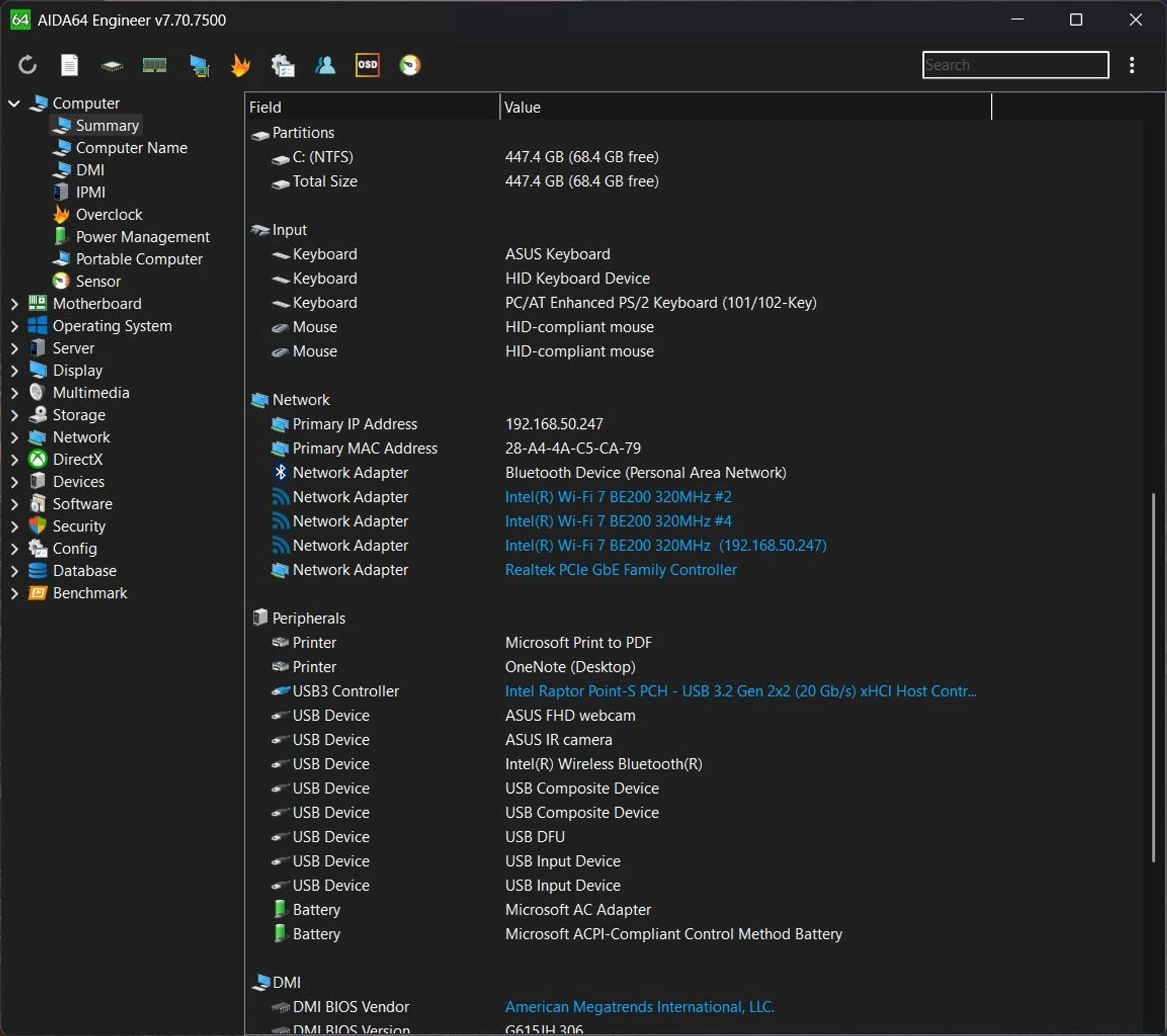Select Overclock in the tree
This screenshot has width=1167, height=1036.
click(x=109, y=214)
